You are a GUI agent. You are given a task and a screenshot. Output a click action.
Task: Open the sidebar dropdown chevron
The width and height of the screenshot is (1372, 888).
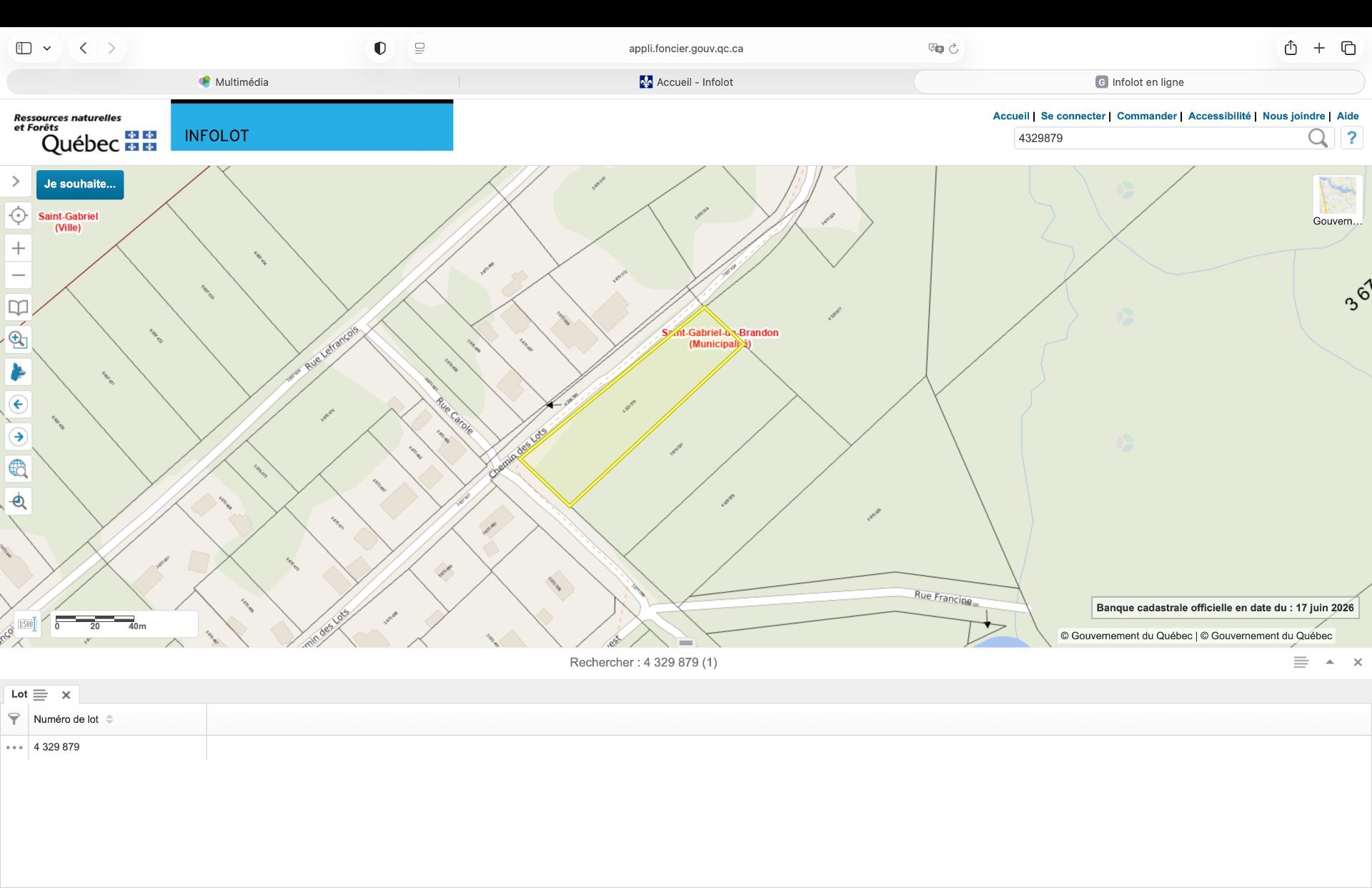(x=47, y=49)
